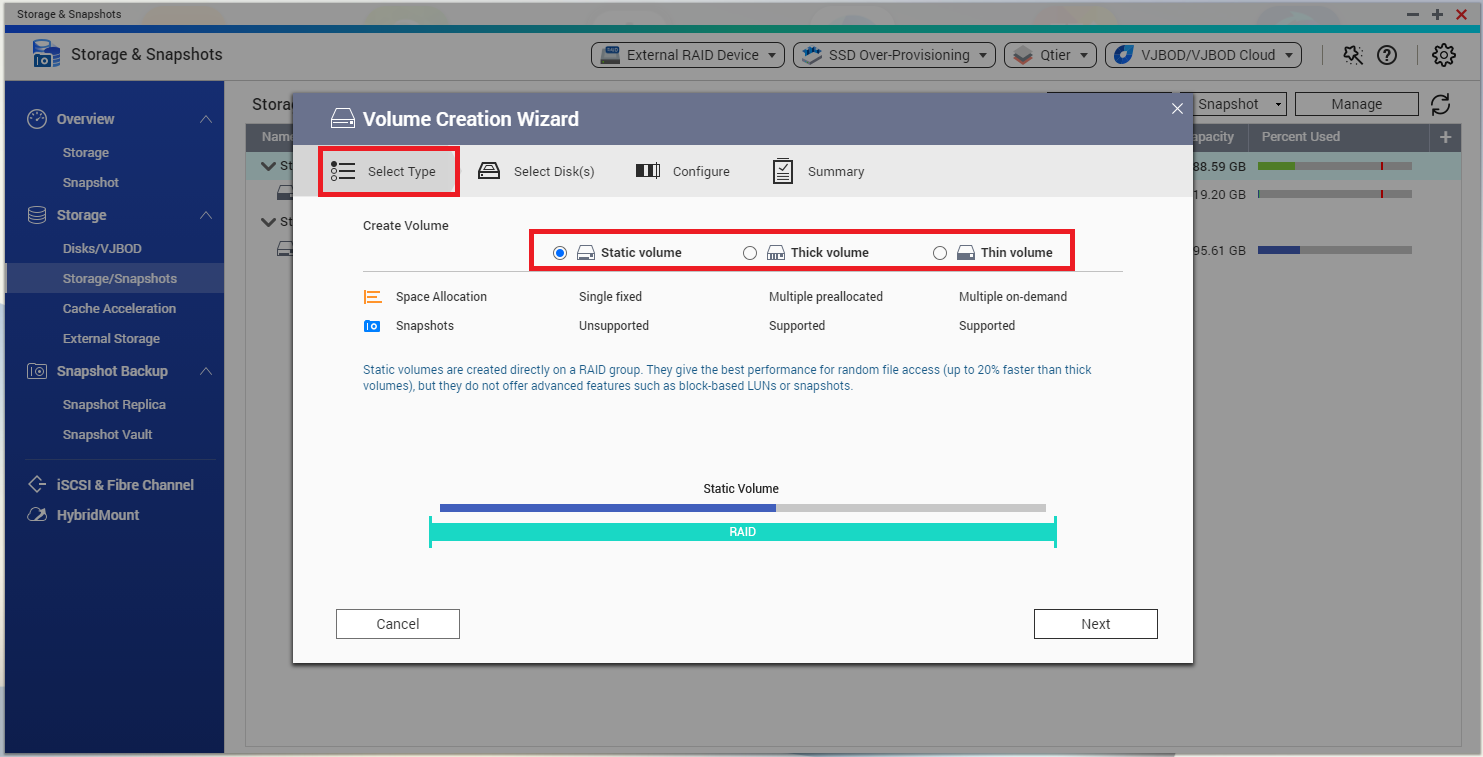Collapse the Snapshot Backup sidebar section

[205, 371]
